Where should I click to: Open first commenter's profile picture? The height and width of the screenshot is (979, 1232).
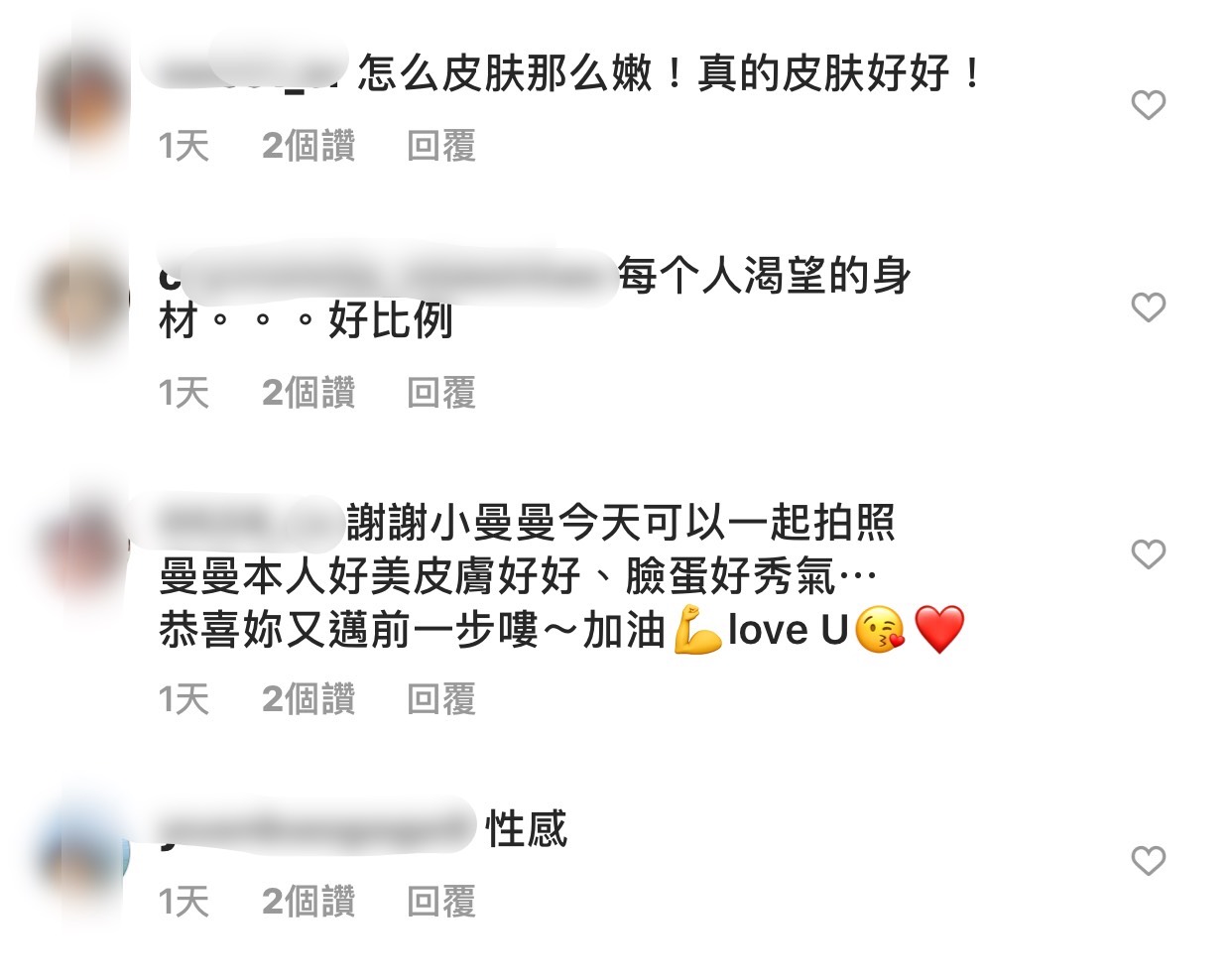[x=83, y=99]
